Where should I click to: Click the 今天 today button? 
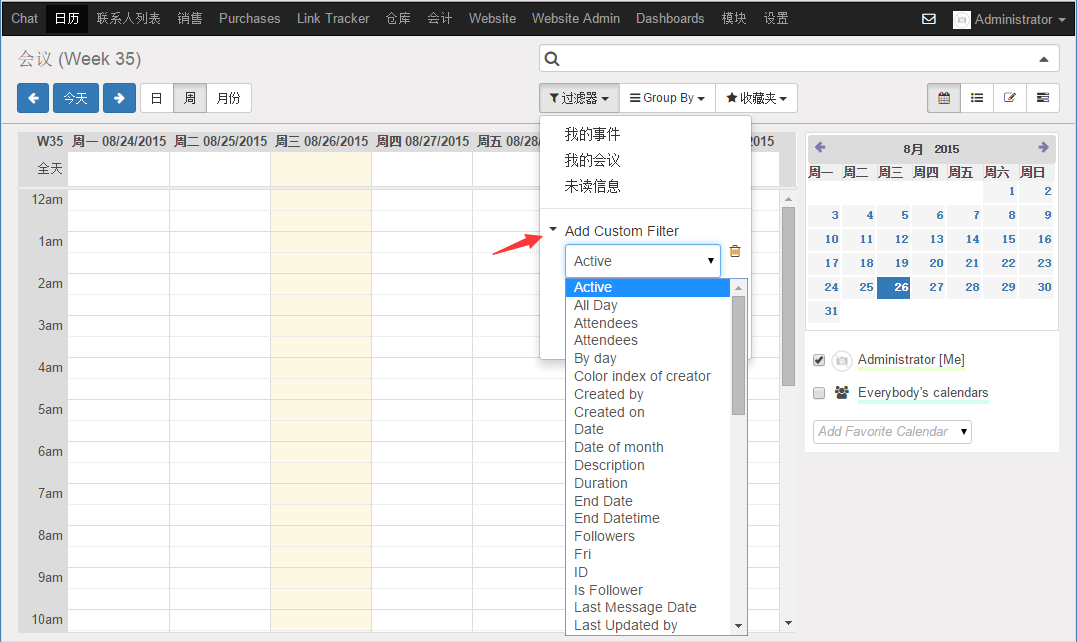[x=76, y=98]
